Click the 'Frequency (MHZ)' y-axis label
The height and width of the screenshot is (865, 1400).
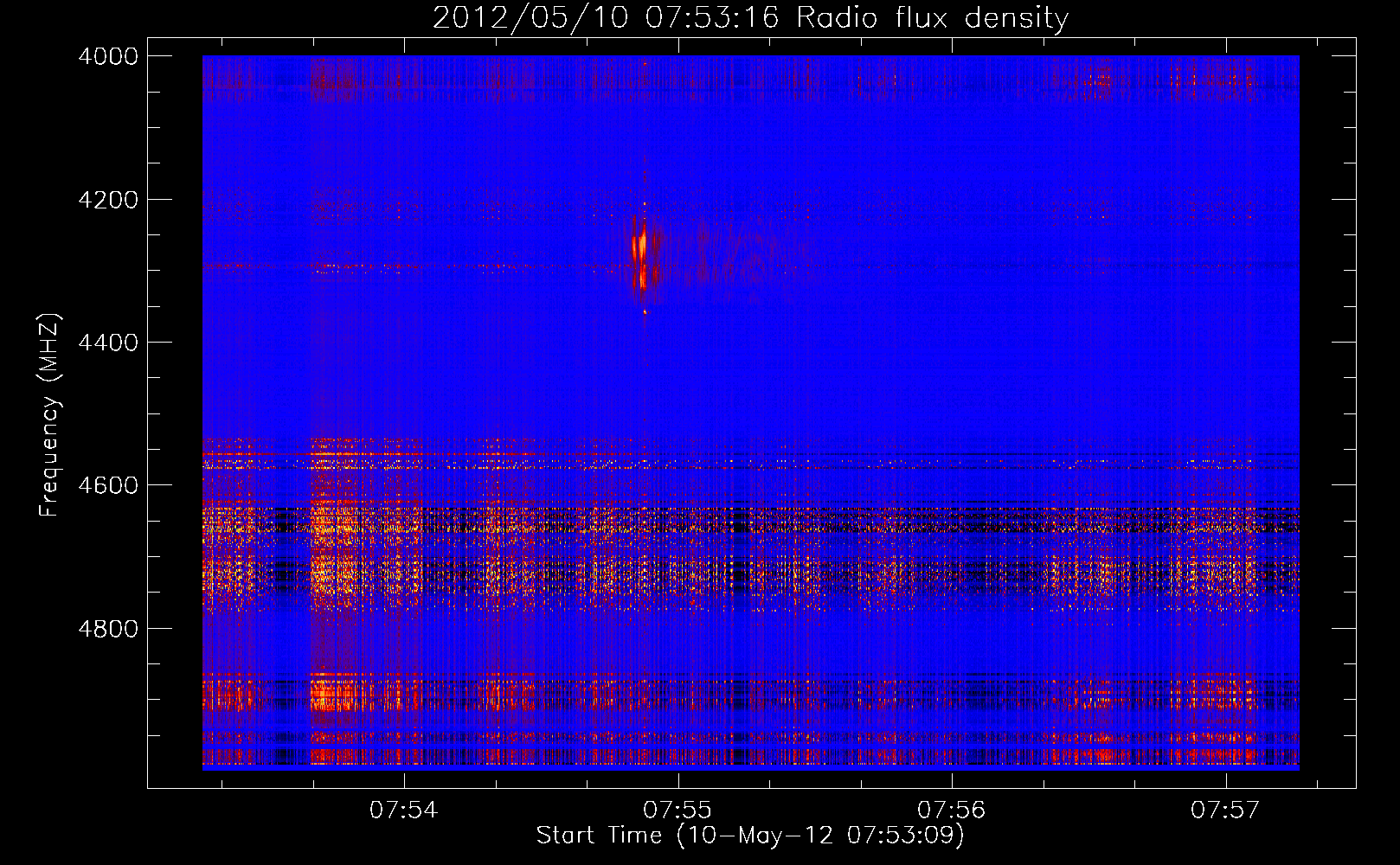pos(50,415)
